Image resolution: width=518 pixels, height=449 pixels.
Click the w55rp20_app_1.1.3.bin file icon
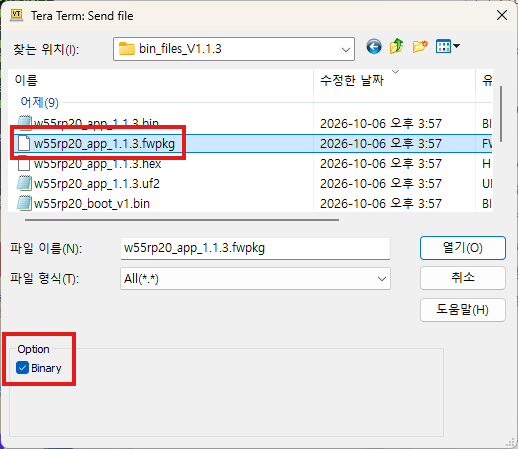25,123
